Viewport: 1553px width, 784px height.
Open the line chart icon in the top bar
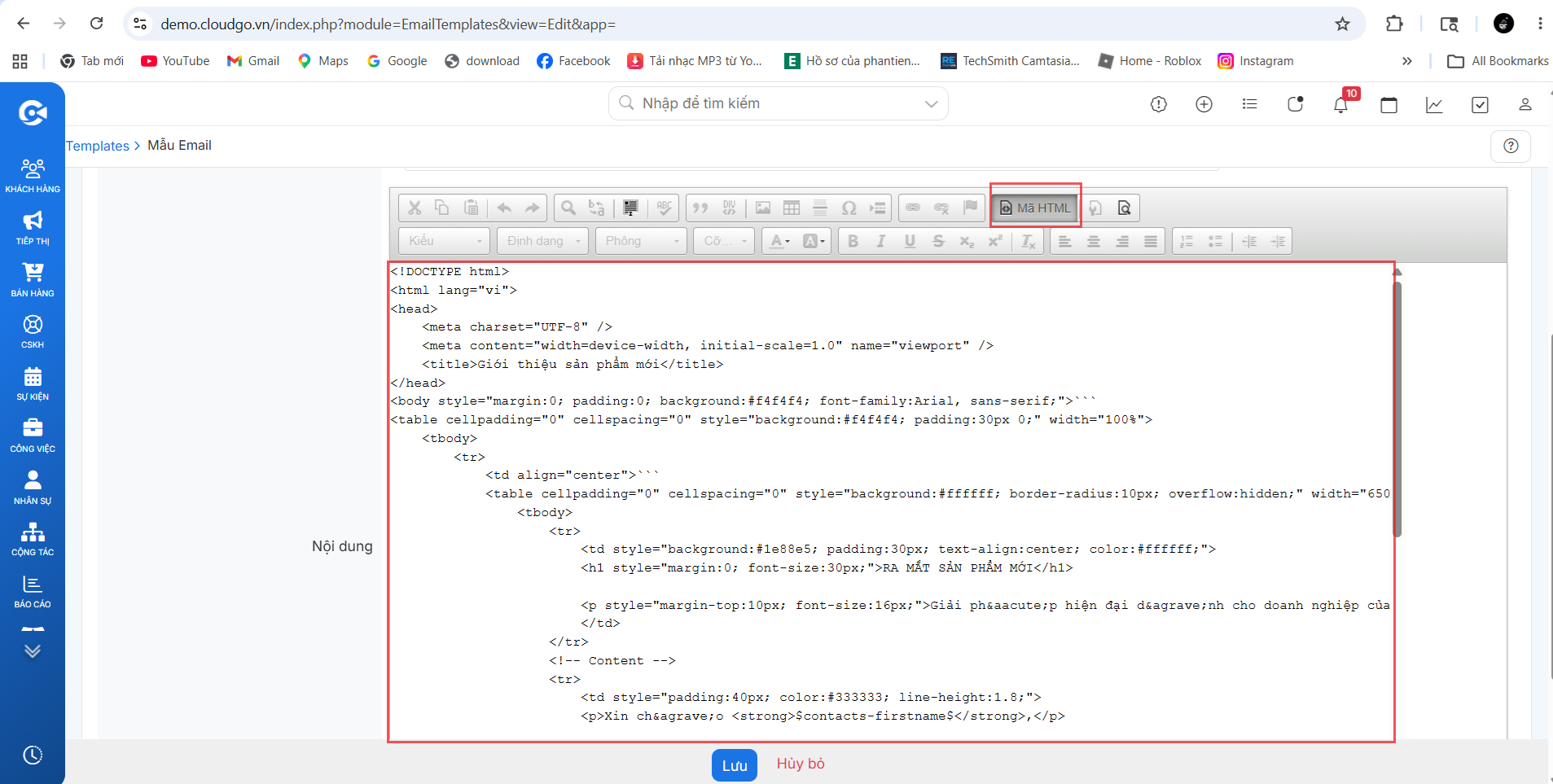pos(1434,104)
